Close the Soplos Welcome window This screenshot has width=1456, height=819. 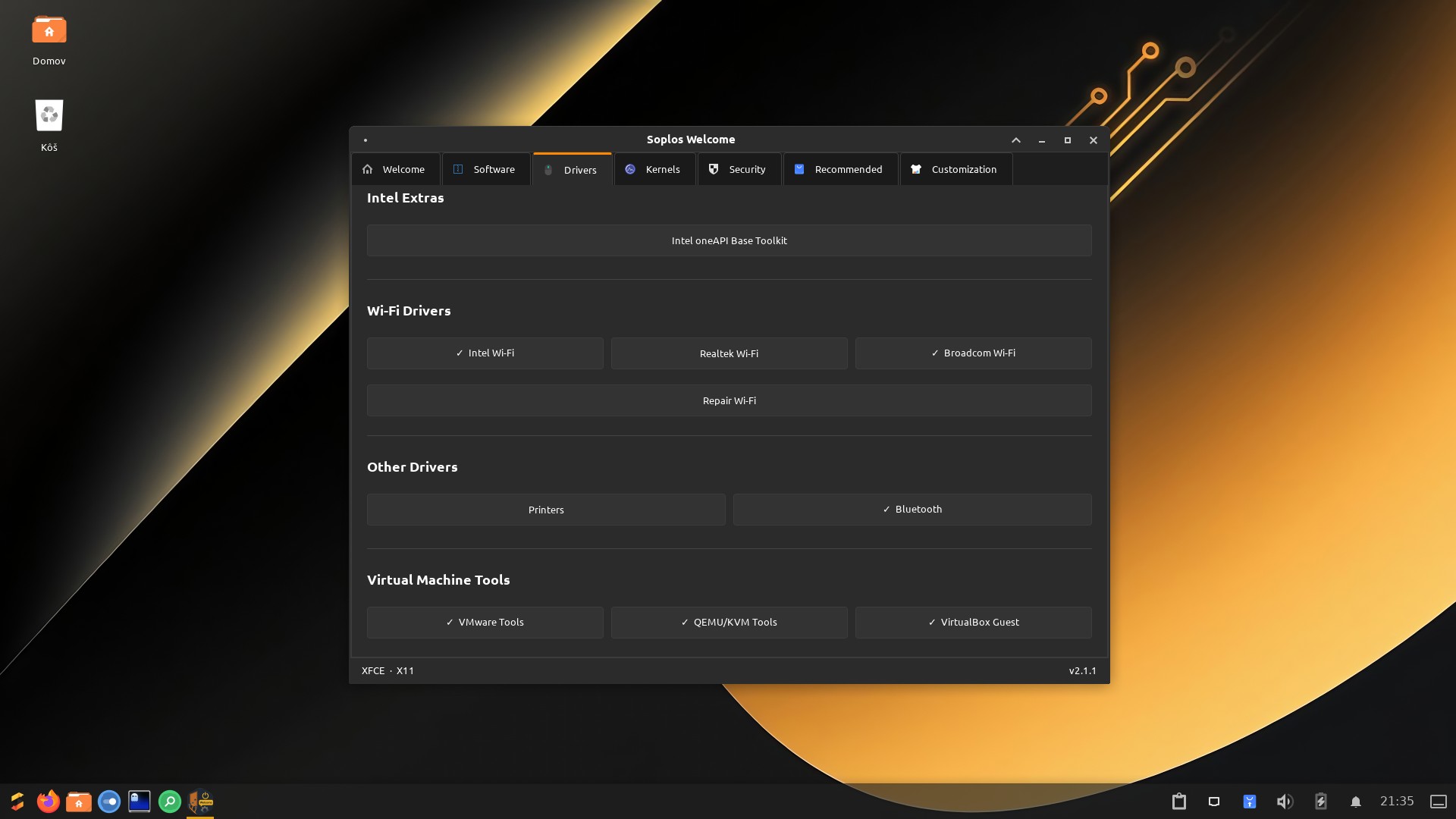tap(1094, 140)
